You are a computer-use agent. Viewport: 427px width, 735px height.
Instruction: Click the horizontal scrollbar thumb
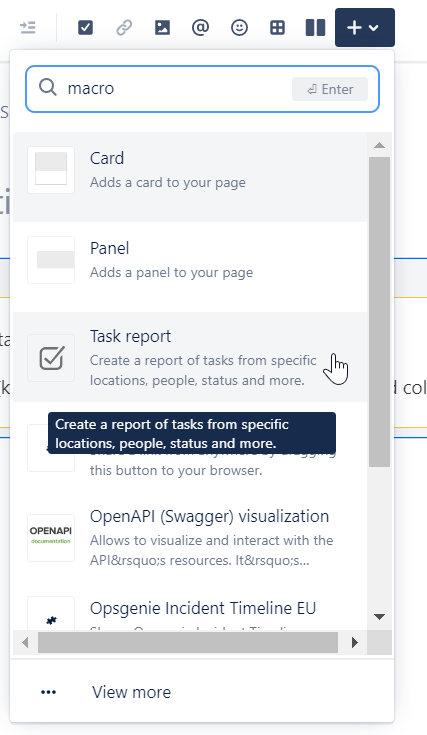tap(188, 642)
